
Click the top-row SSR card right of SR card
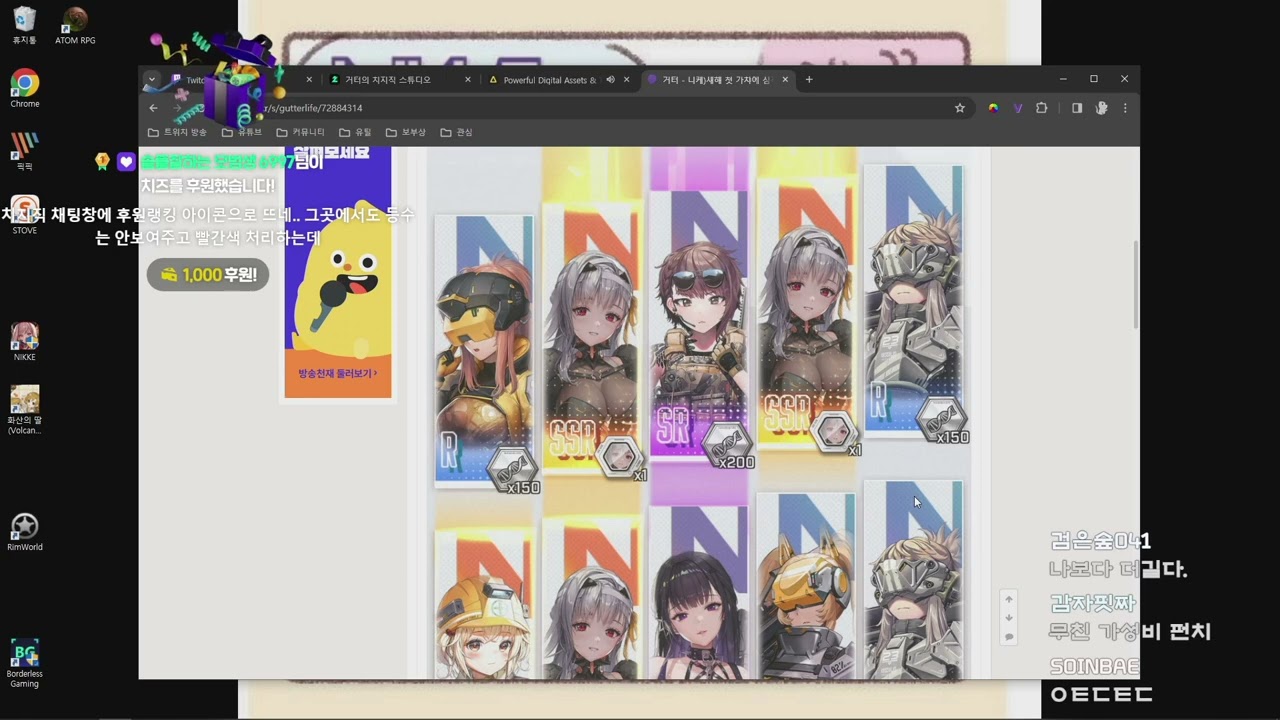point(806,313)
